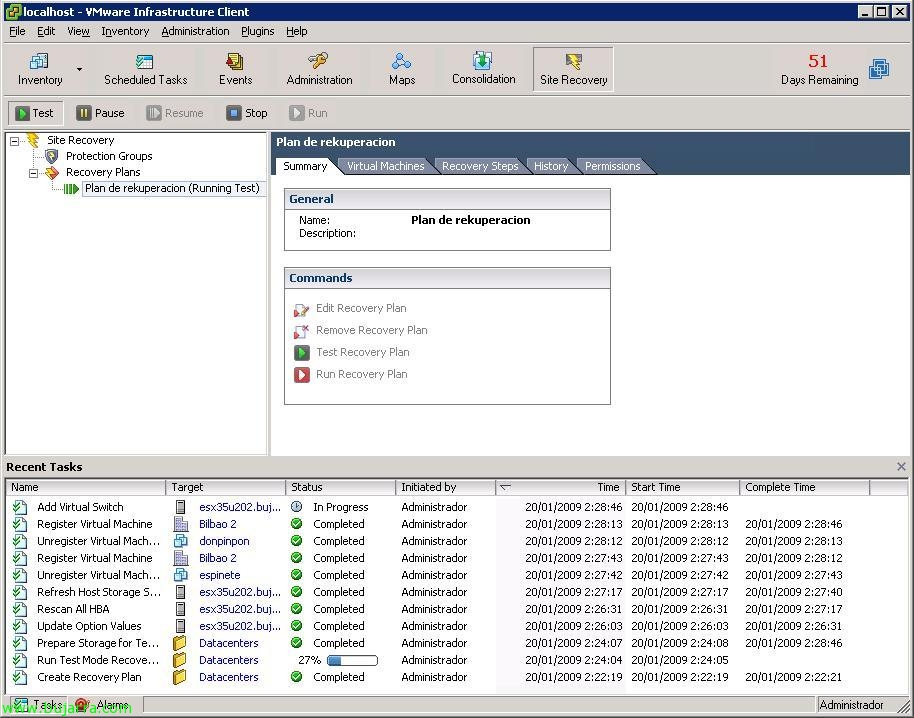Open the Inventory dropdown arrow
Viewport: 914px width, 718px height.
[x=79, y=69]
